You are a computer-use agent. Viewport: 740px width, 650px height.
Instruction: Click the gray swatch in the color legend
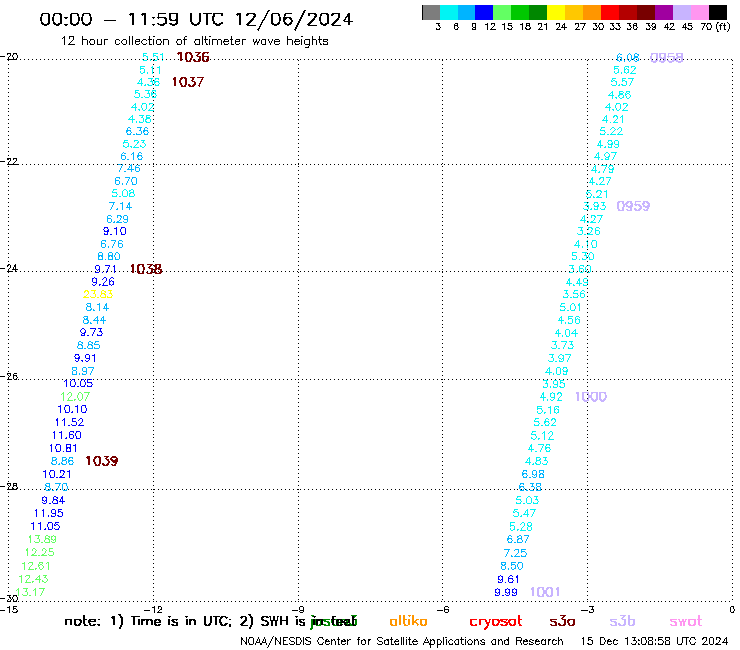[431, 12]
